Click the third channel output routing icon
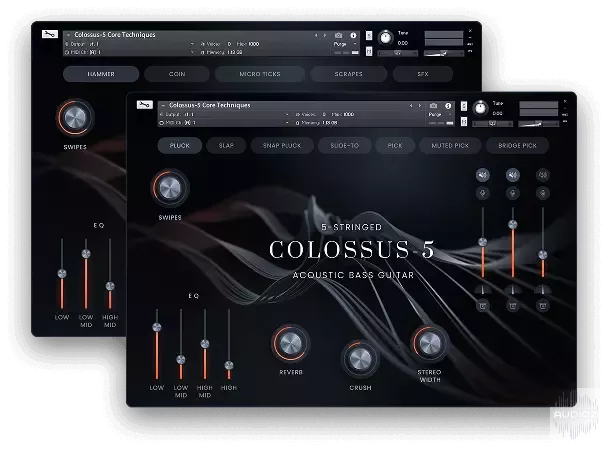608x449 pixels. click(x=543, y=306)
